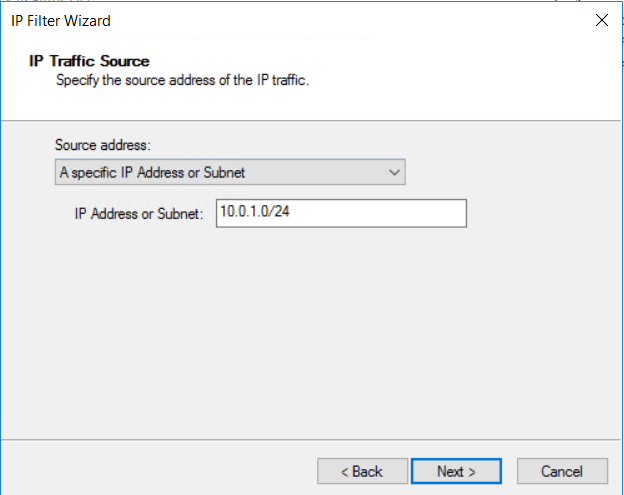This screenshot has height=495, width=624.
Task: Click the IP Filter Wizard title bar
Action: tap(300, 20)
